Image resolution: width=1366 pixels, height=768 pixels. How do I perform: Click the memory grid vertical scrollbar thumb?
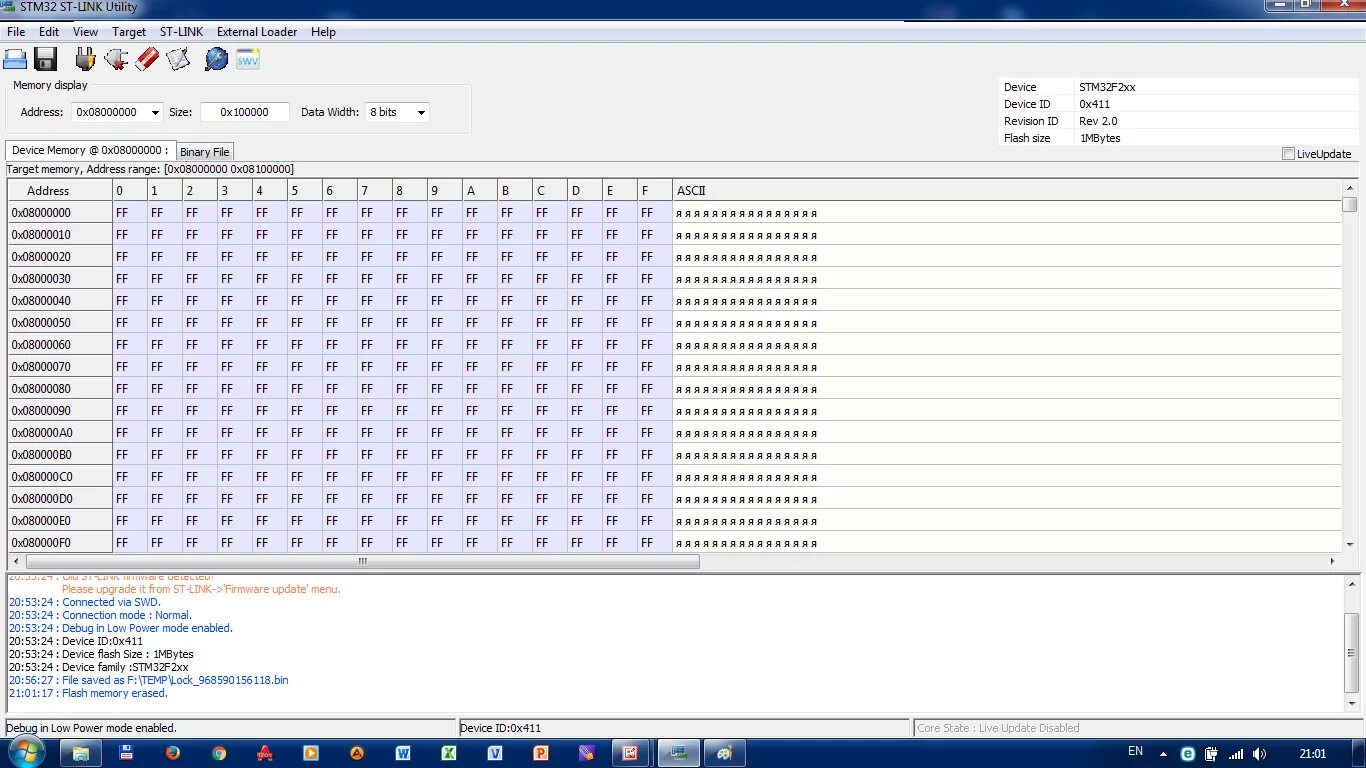[x=1350, y=205]
